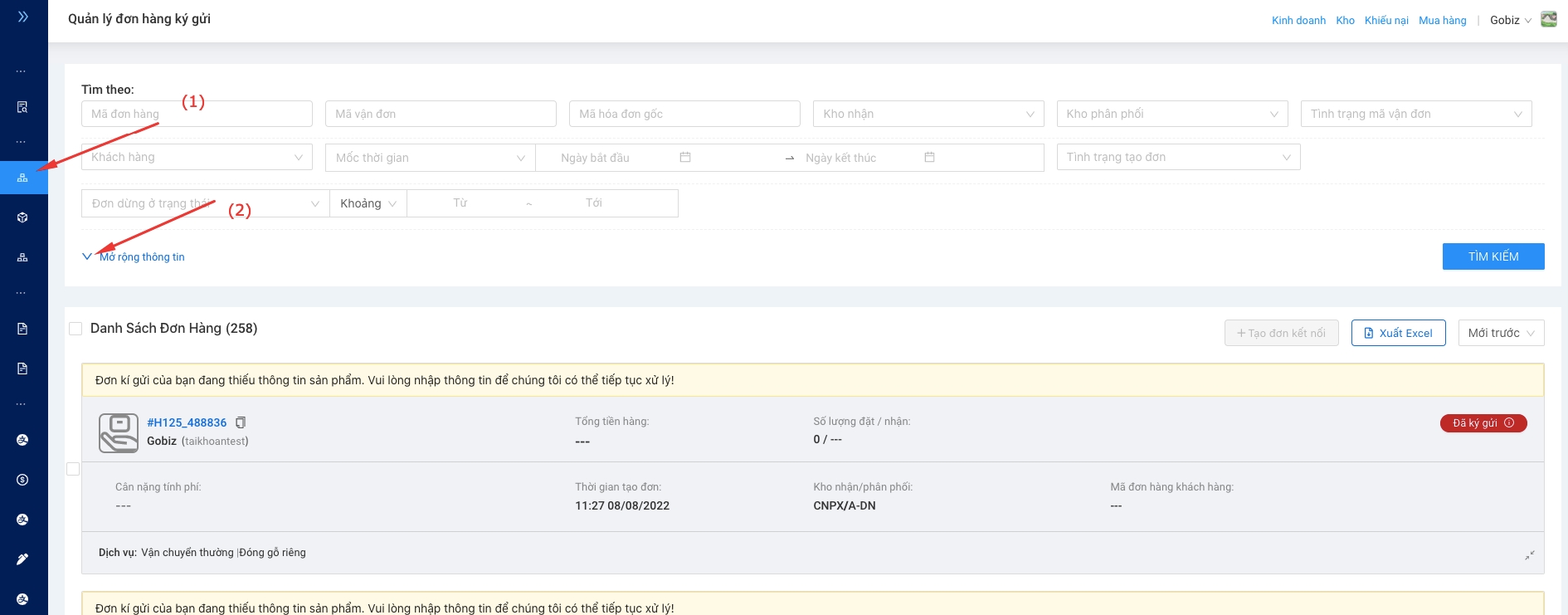Expand the Mới trước sort dropdown

[1501, 333]
